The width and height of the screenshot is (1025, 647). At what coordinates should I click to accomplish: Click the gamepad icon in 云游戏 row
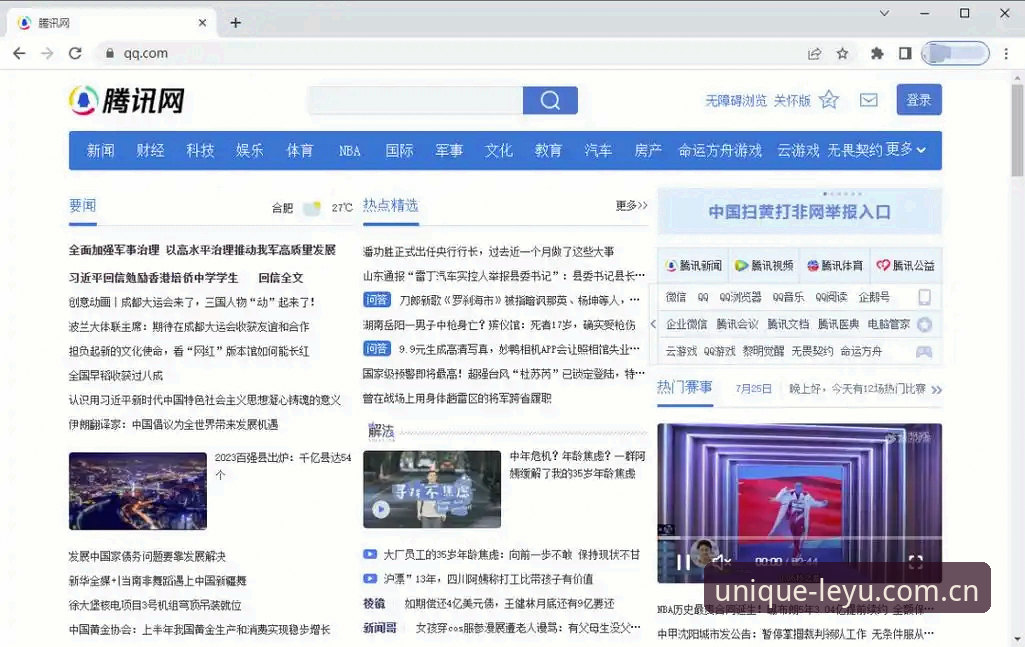924,352
